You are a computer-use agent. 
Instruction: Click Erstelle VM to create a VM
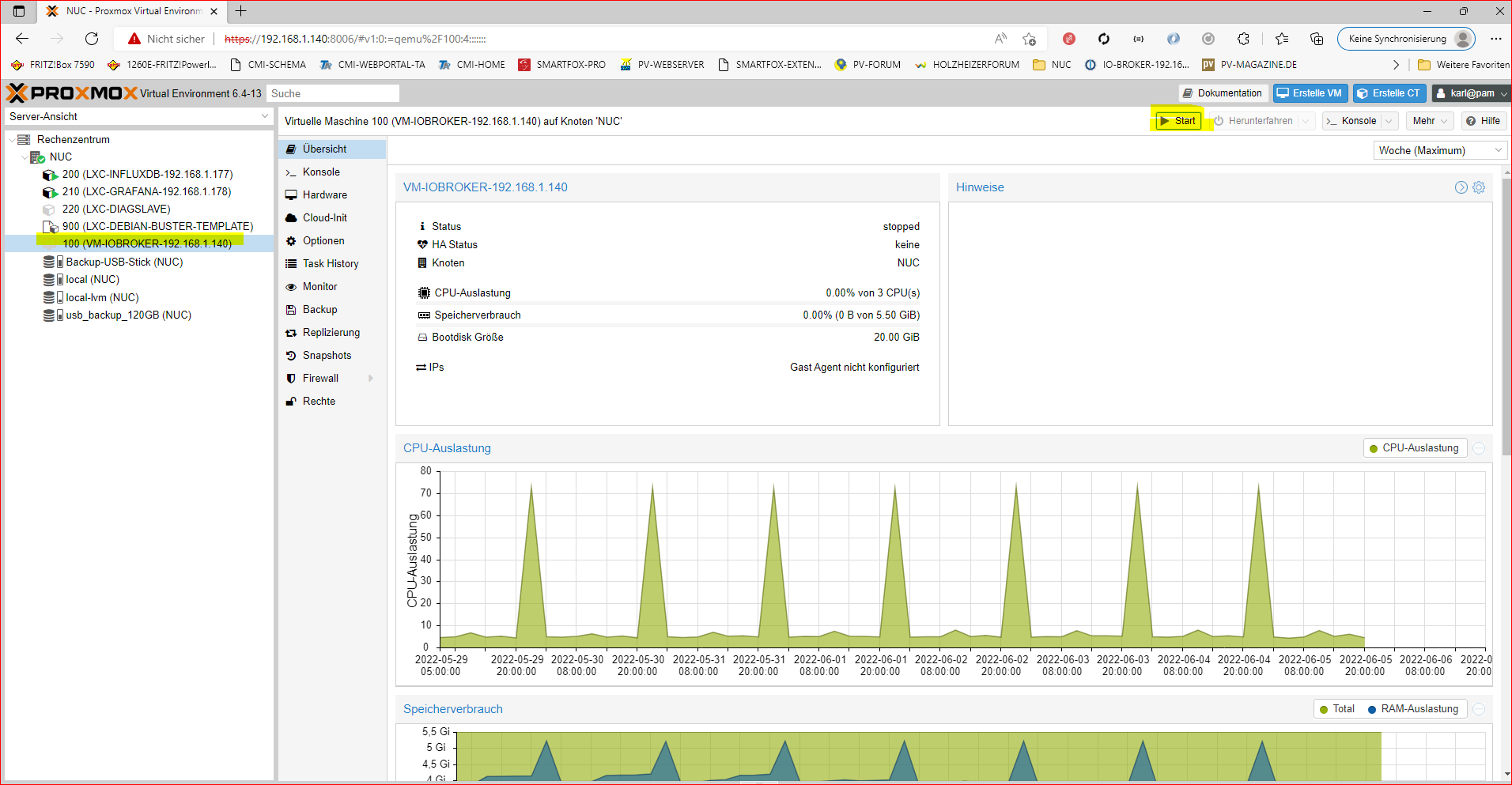coord(1310,93)
